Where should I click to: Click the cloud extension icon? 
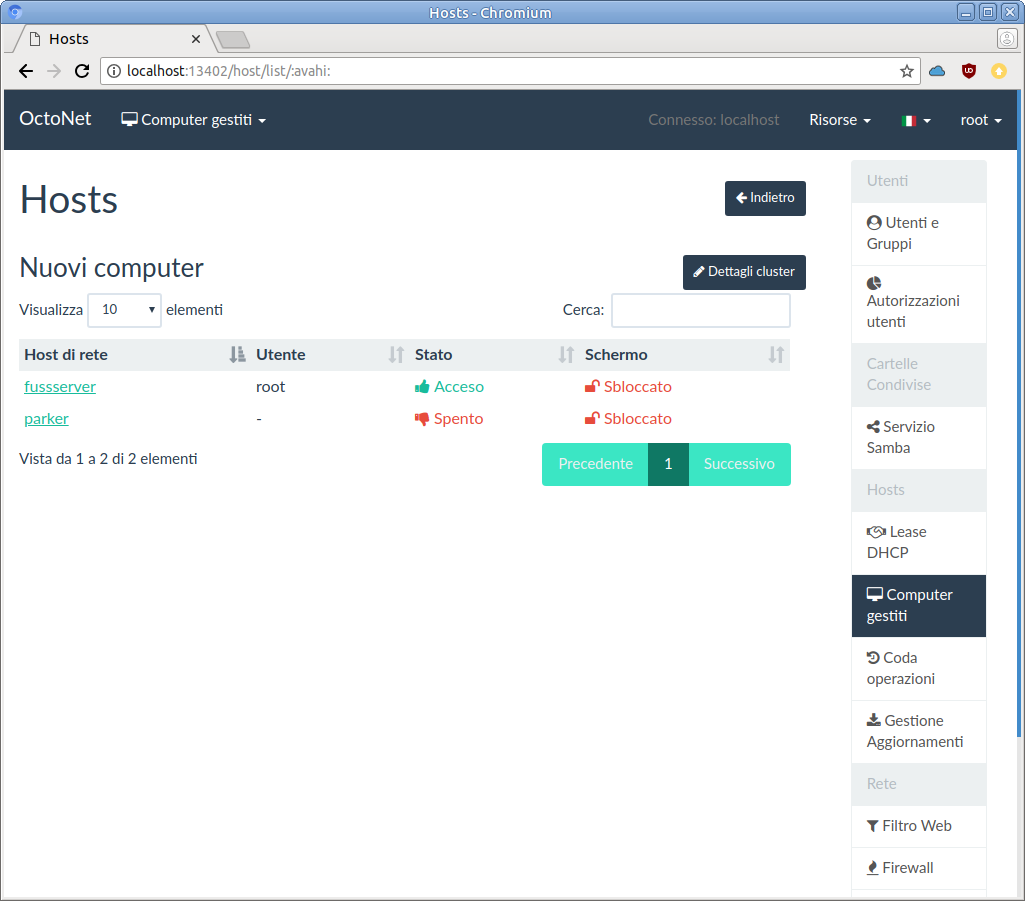[937, 71]
